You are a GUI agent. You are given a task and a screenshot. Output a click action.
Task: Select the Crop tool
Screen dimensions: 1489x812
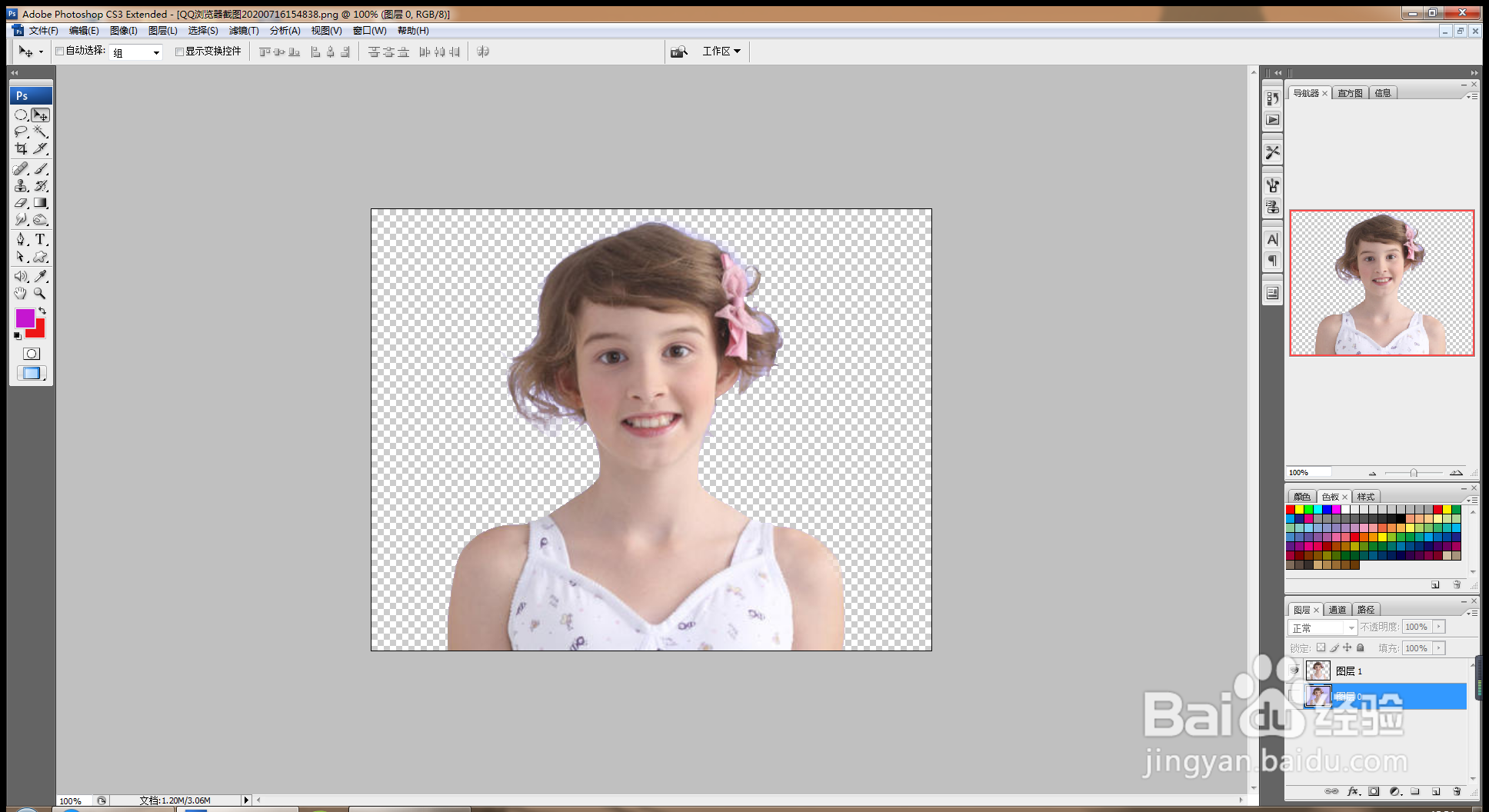click(x=21, y=149)
